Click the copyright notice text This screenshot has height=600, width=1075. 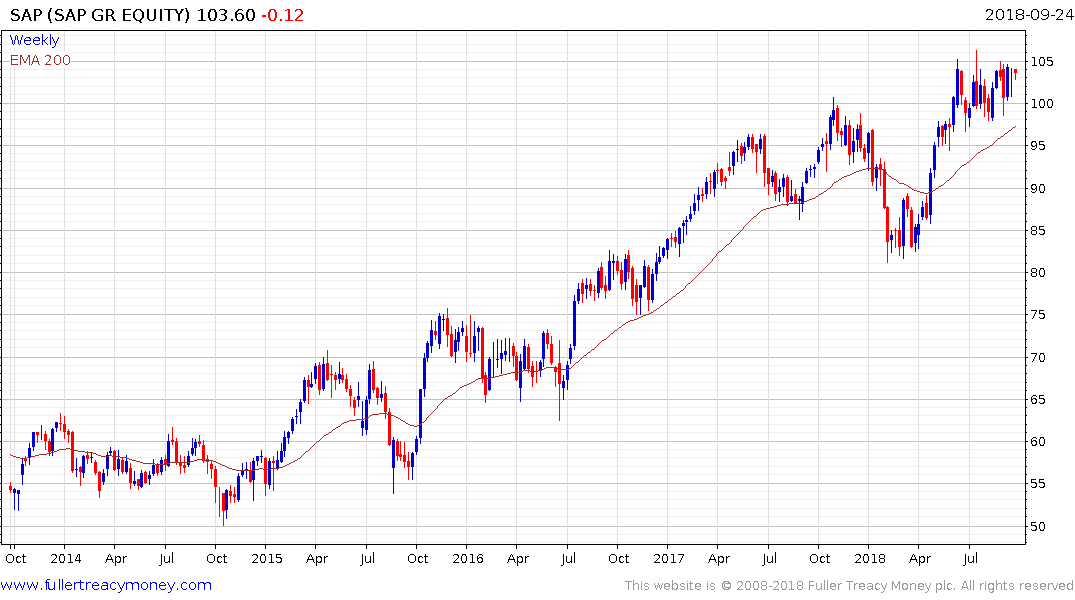[849, 586]
